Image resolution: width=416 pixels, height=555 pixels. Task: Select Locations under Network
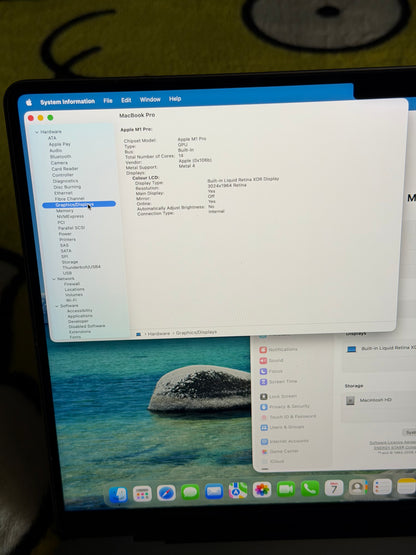(74, 289)
